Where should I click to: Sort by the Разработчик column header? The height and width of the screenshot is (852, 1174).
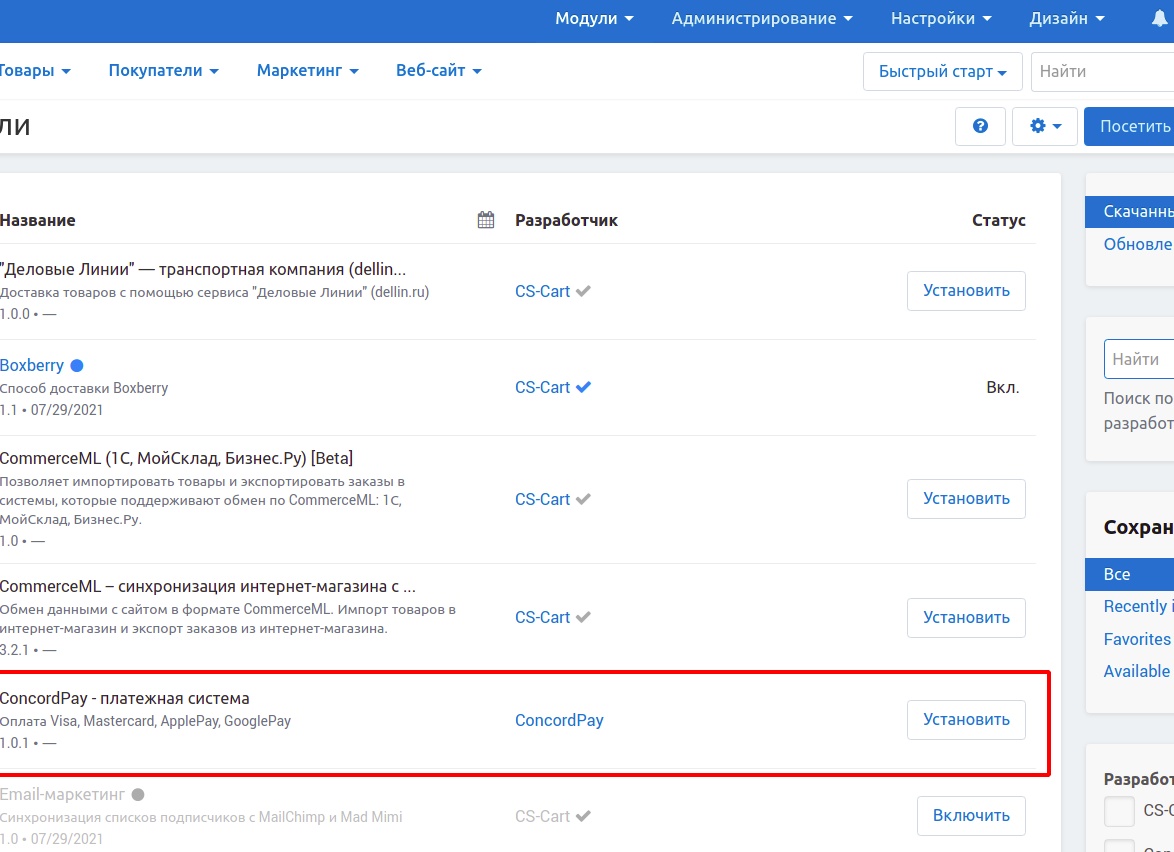pos(566,220)
